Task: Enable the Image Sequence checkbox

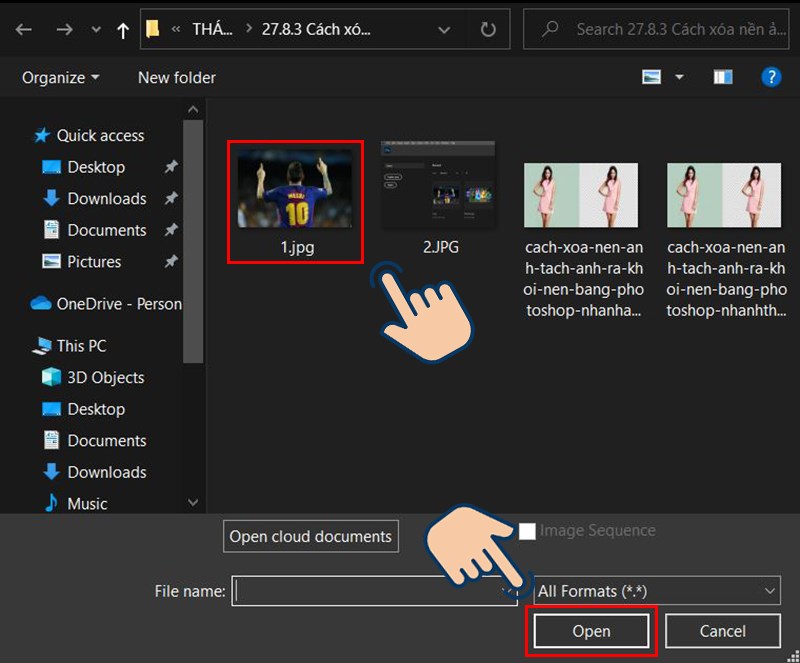Action: pos(527,531)
